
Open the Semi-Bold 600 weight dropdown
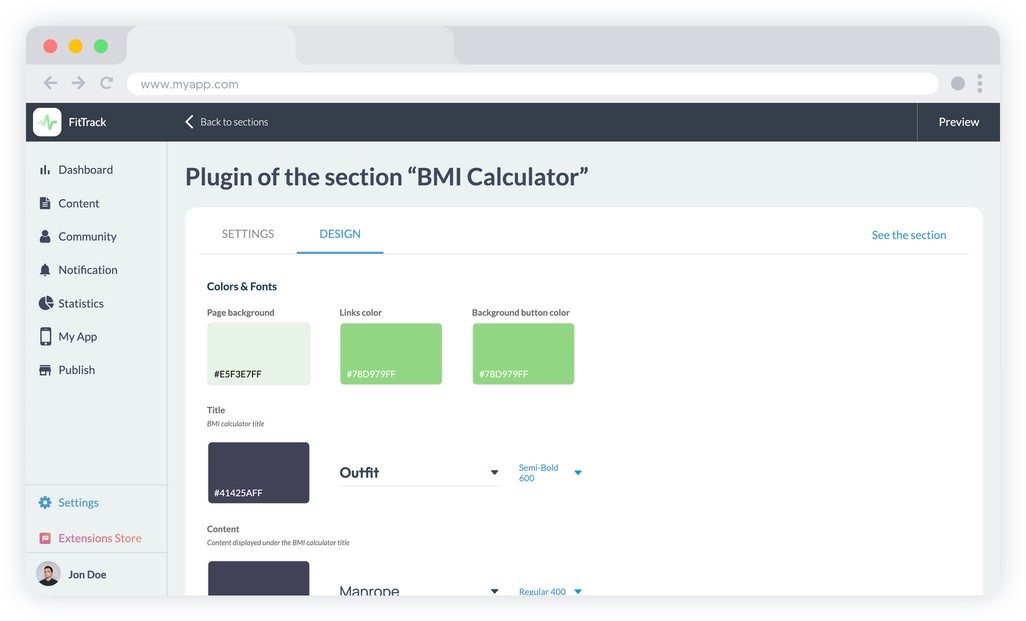[x=577, y=473]
